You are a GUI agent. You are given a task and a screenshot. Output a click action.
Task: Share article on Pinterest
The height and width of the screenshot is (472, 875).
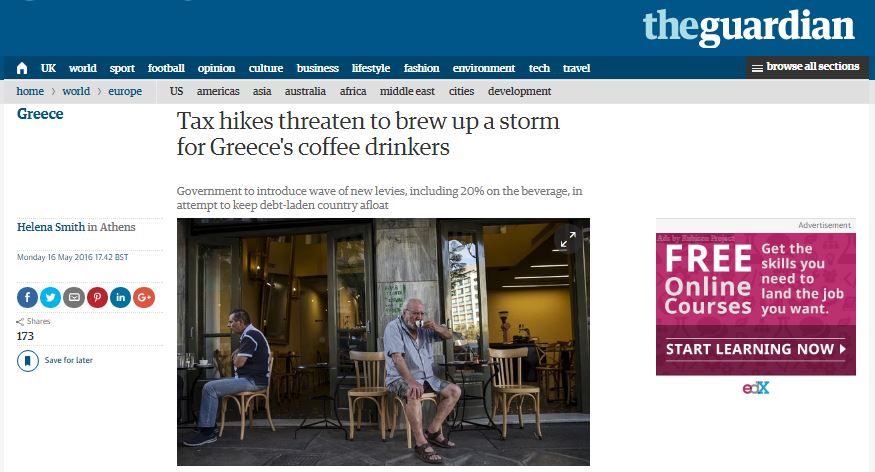coord(97,297)
